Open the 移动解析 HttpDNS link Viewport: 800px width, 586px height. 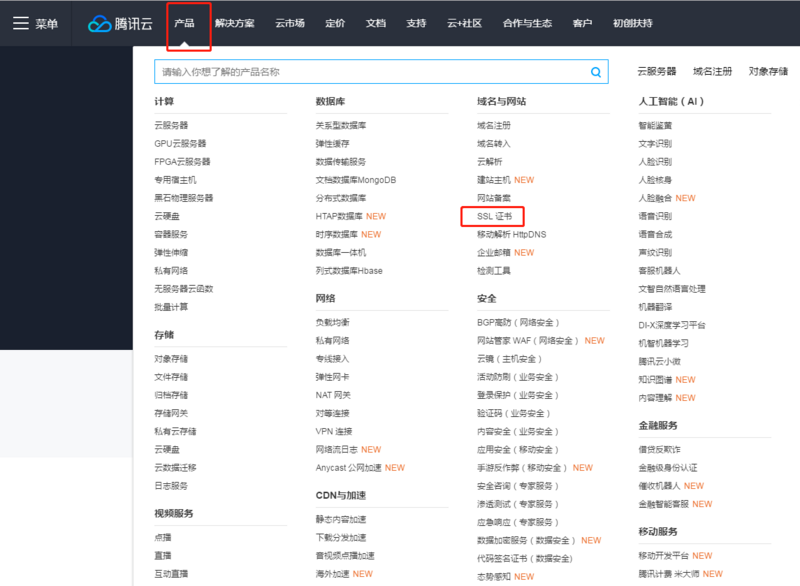point(511,234)
